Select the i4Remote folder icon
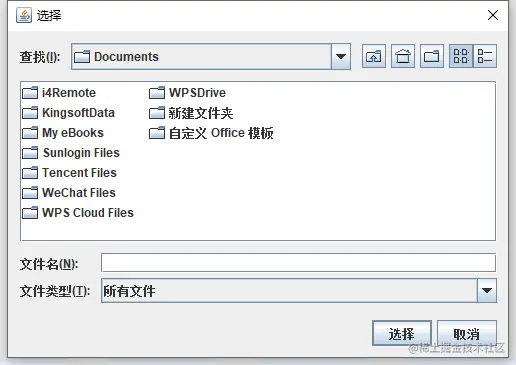 click(x=30, y=93)
